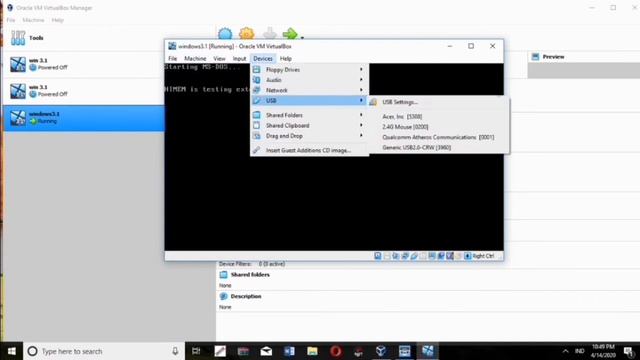Click the grey Discard arrow toolbar icon
Screen dimensions: 640x360
(x=269, y=33)
